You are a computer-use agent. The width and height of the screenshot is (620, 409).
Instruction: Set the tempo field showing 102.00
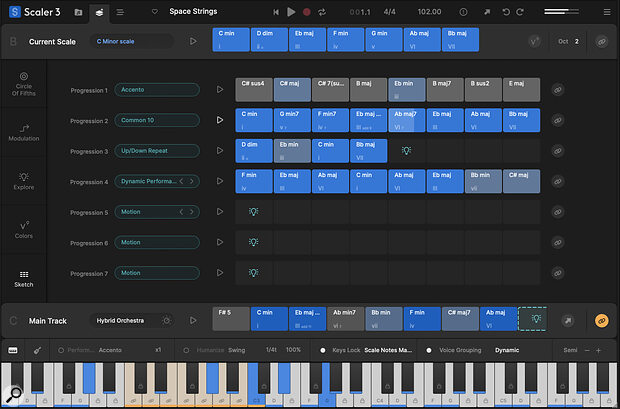pyautogui.click(x=429, y=12)
